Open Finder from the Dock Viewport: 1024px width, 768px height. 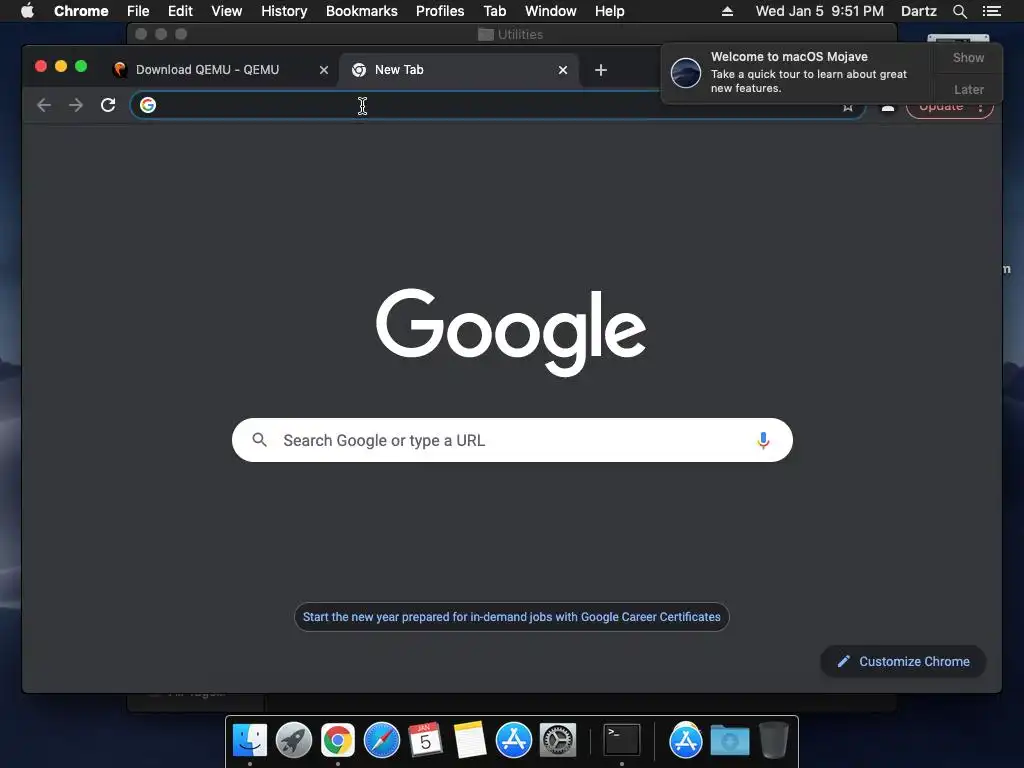click(x=250, y=740)
